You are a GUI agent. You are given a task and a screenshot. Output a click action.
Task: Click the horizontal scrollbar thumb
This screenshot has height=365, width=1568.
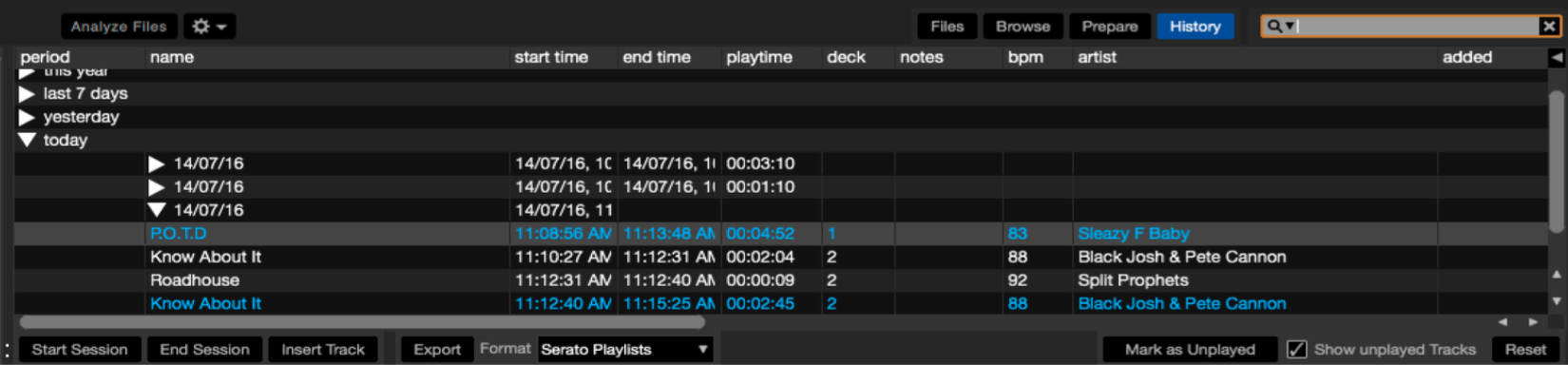tap(362, 322)
